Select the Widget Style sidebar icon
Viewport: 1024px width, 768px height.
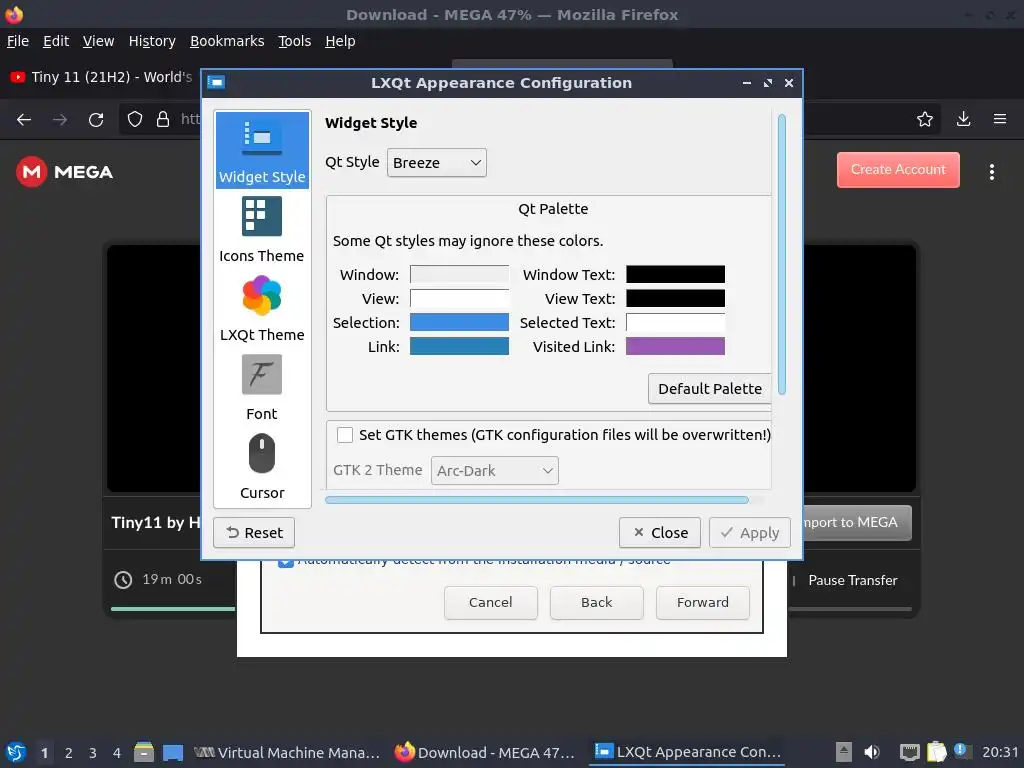click(262, 150)
